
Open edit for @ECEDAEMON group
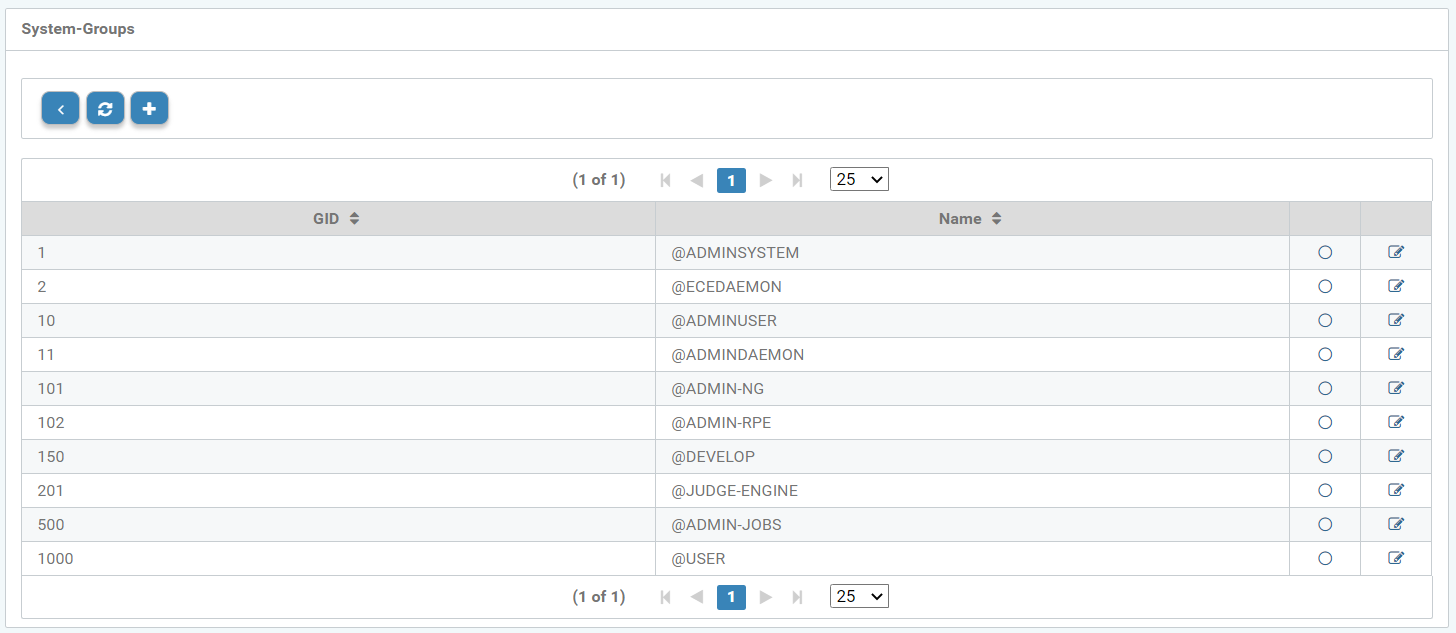pos(1396,287)
